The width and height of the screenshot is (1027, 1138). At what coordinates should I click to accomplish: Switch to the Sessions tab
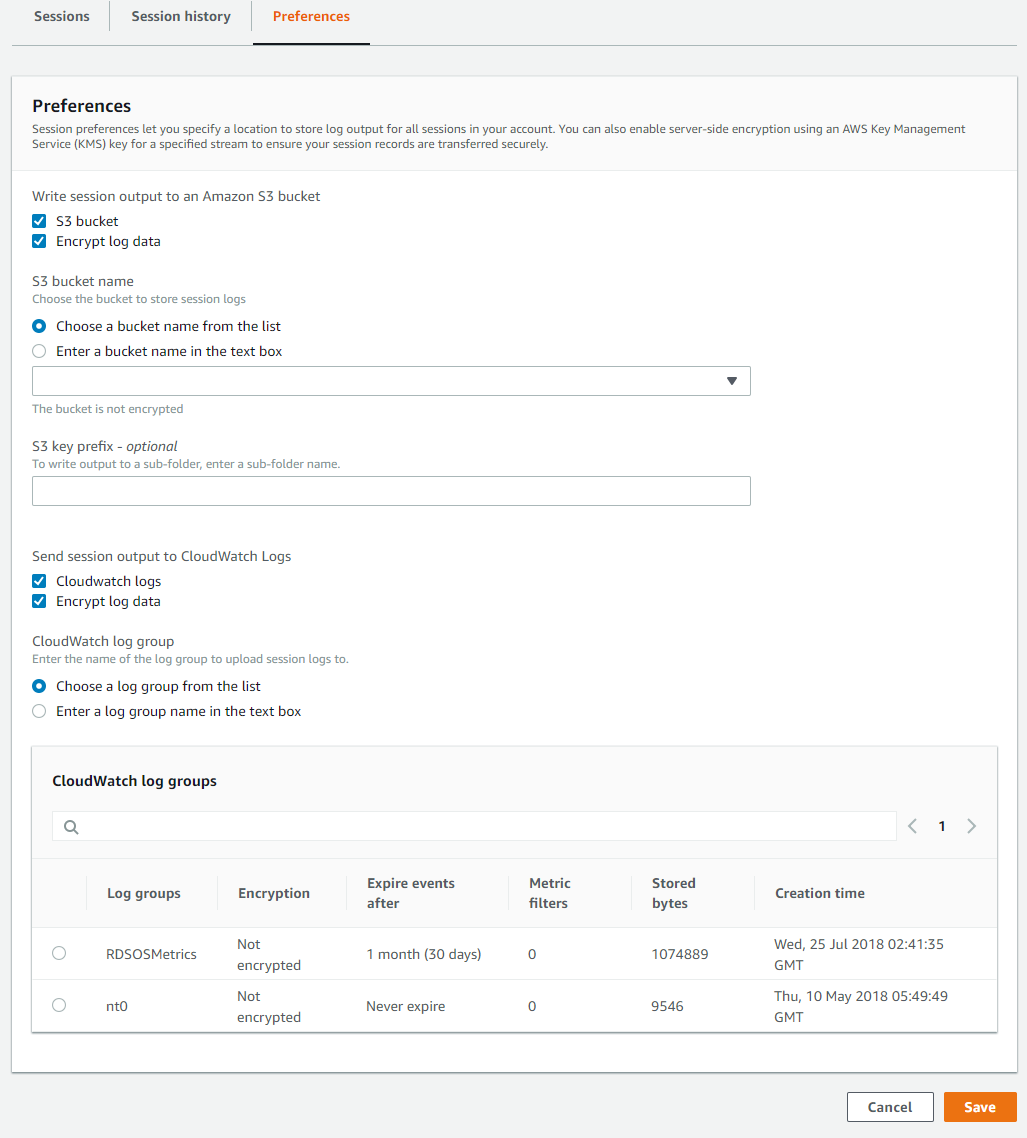62,16
